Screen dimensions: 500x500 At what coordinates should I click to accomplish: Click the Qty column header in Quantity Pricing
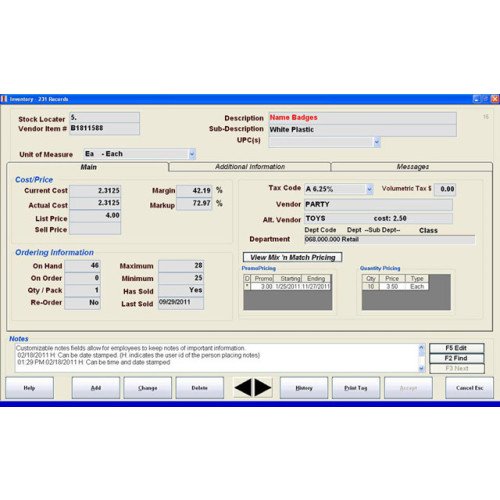point(371,279)
